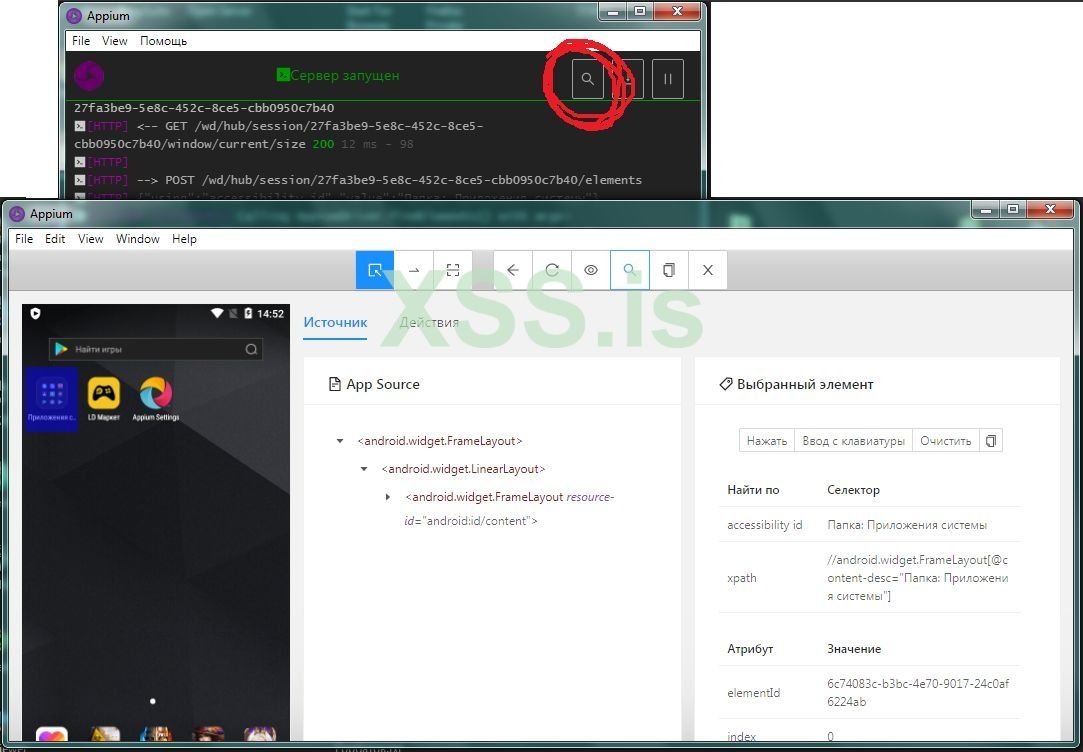Open the File menu of the inspector
This screenshot has height=752, width=1083.
(x=24, y=239)
